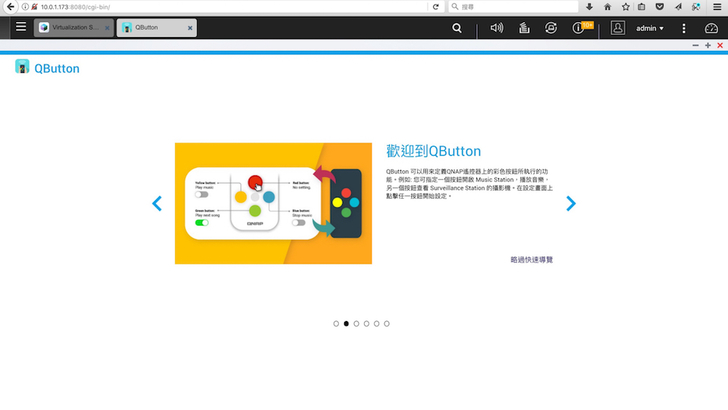
Task: Click the 略過快速導覽 skip tour link
Action: click(531, 259)
